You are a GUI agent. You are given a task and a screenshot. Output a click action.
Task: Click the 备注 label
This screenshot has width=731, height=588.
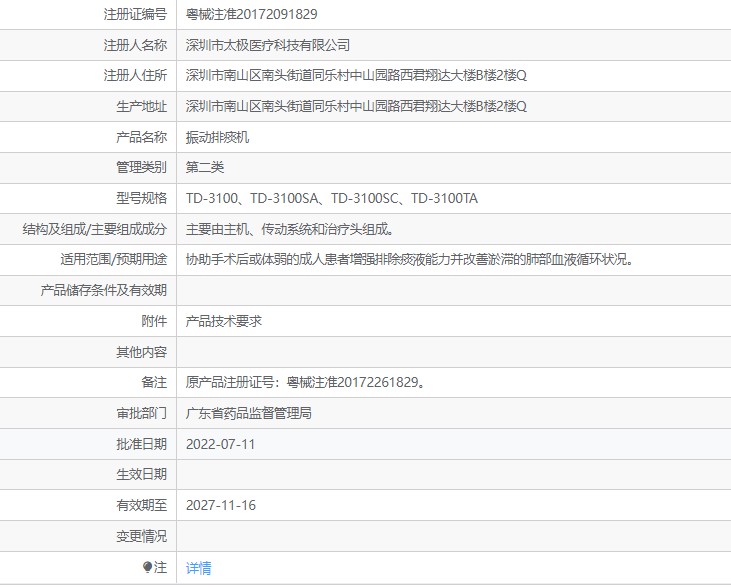[154, 382]
